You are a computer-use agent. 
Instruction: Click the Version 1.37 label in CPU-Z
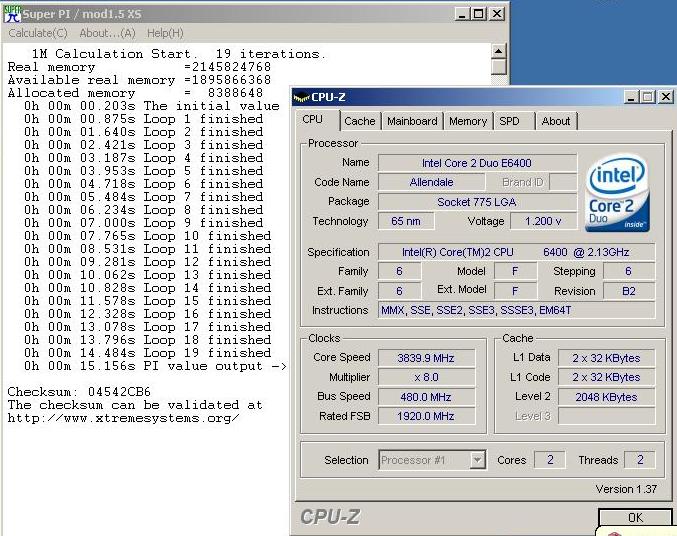pyautogui.click(x=626, y=489)
